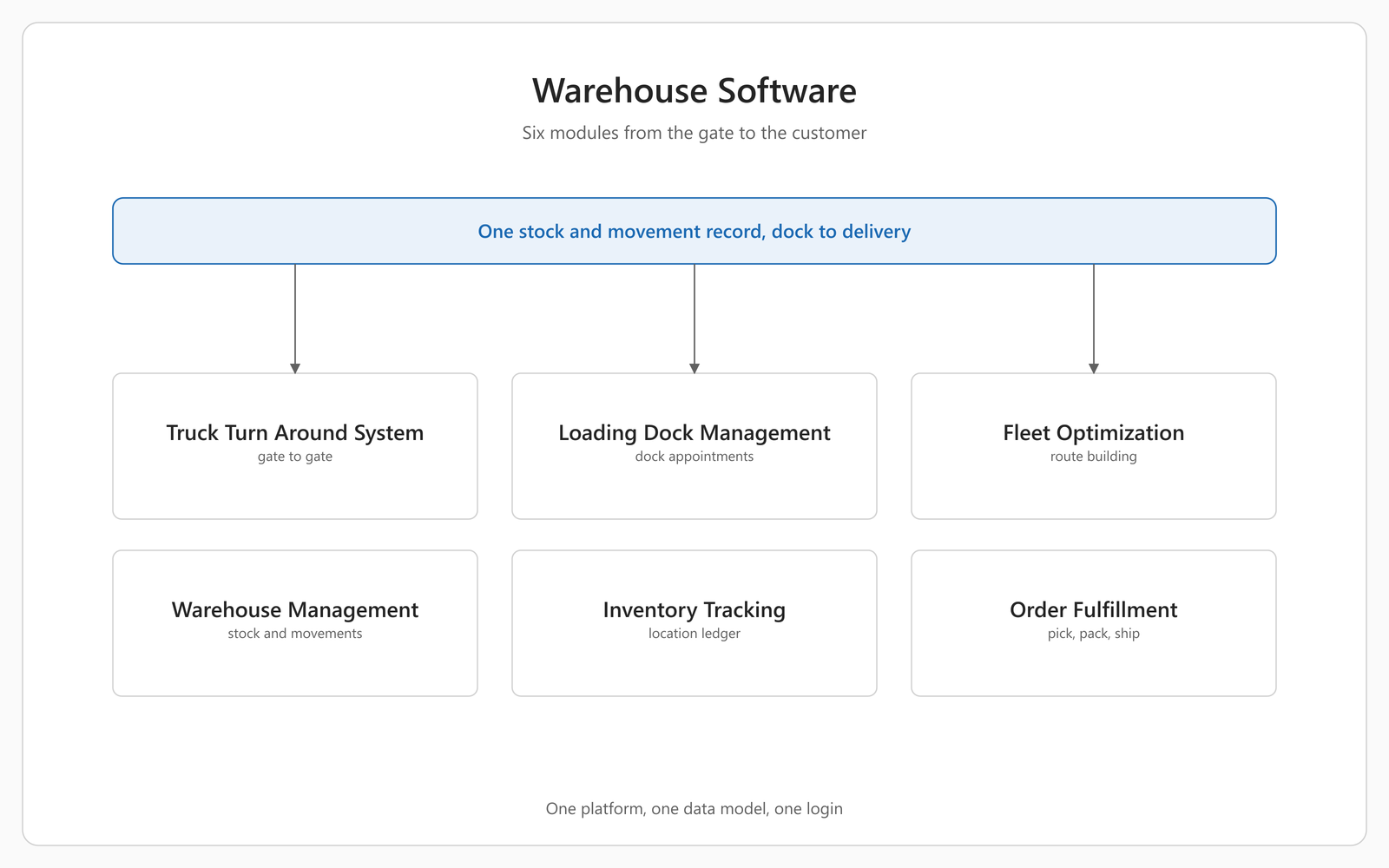The image size is (1389, 868).
Task: Click footer 'One platform, one data model, one login'
Action: point(694,809)
